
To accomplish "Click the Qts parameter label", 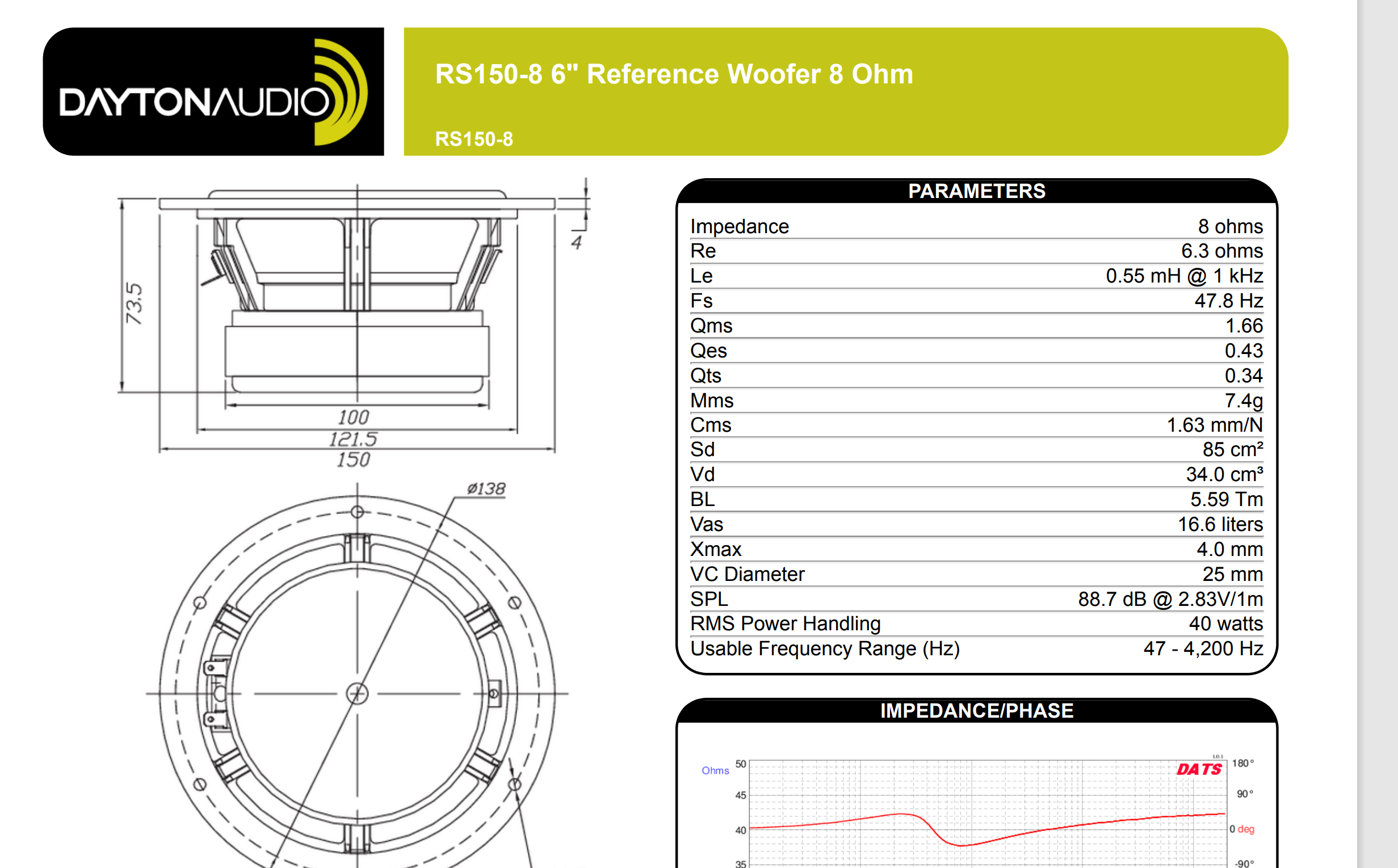I will click(706, 376).
